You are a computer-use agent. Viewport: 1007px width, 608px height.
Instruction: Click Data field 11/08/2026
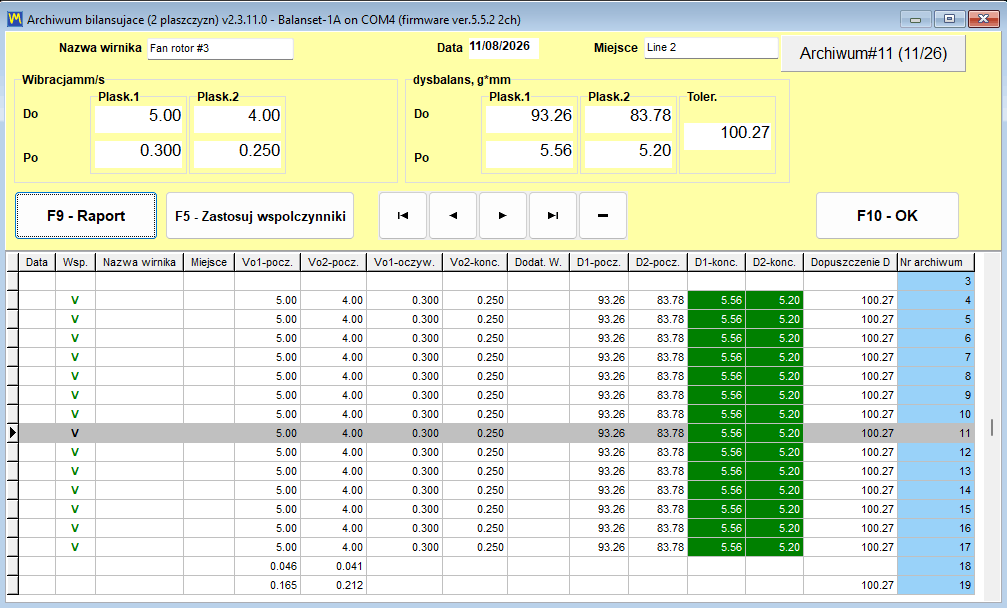503,48
